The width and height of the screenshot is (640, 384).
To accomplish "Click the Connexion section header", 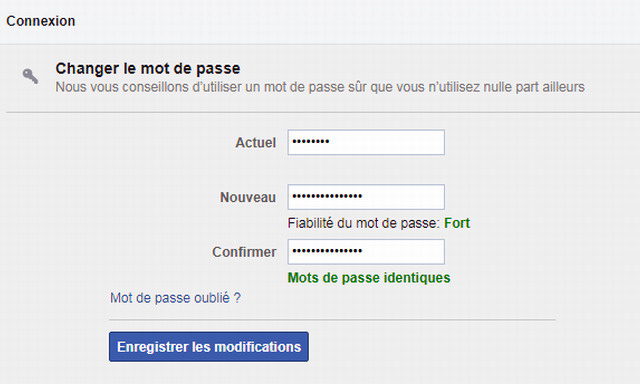I will (41, 21).
